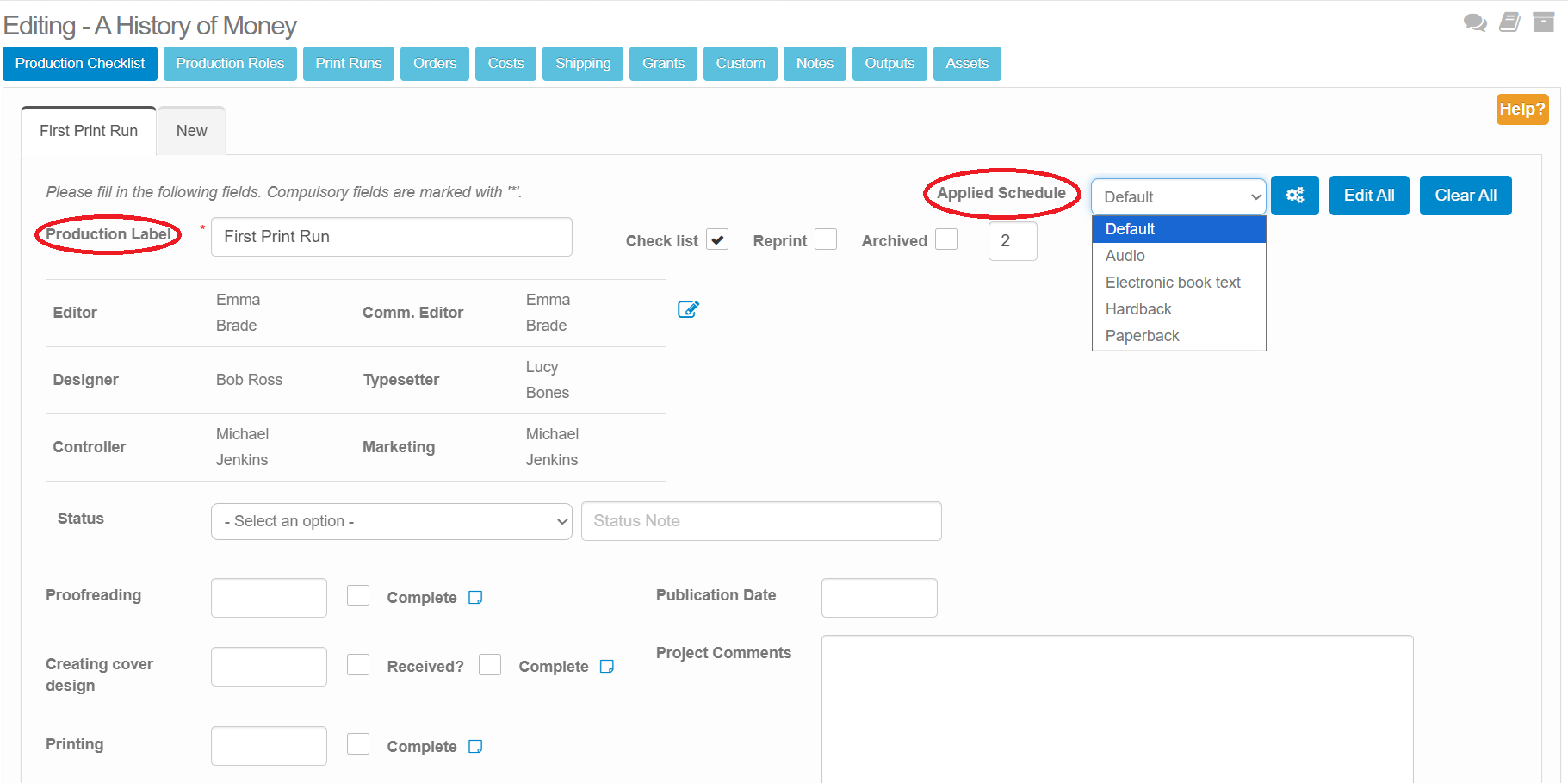Uncheck the Check list checkbox
Screen dimensions: 1568x783
(717, 239)
